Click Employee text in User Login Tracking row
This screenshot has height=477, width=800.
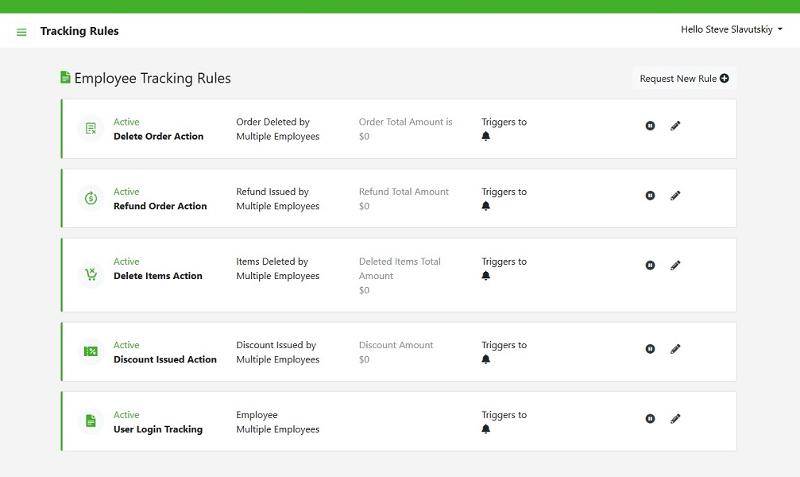257,415
